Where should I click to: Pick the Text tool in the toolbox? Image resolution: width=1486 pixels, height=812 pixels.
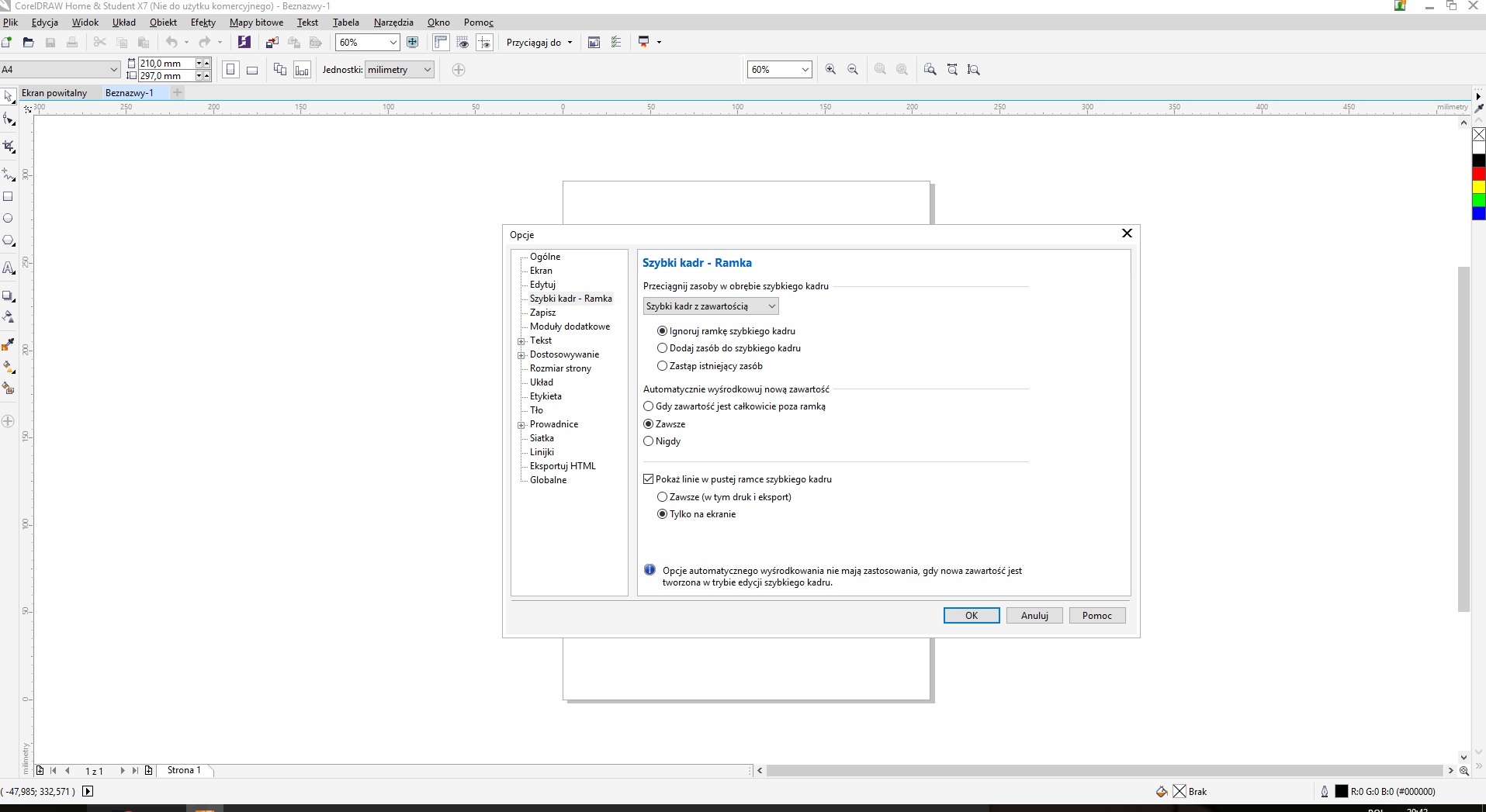[x=9, y=268]
